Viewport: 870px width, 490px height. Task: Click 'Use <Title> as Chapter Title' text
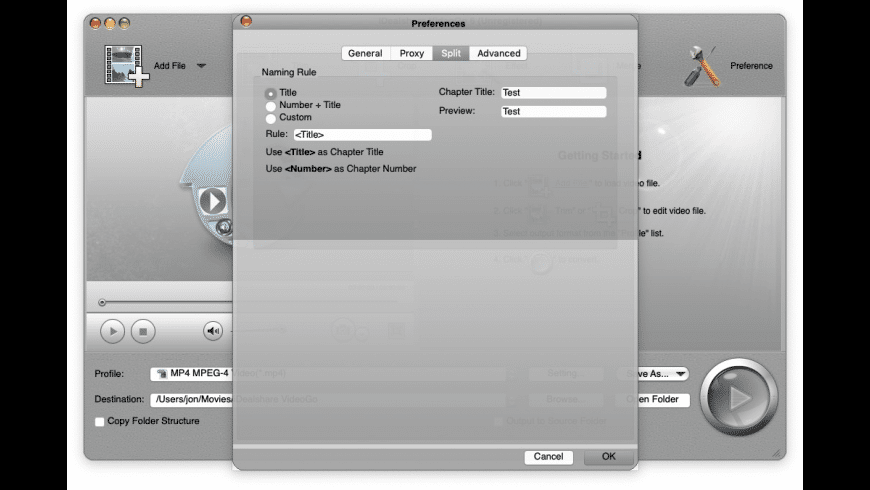(x=325, y=152)
